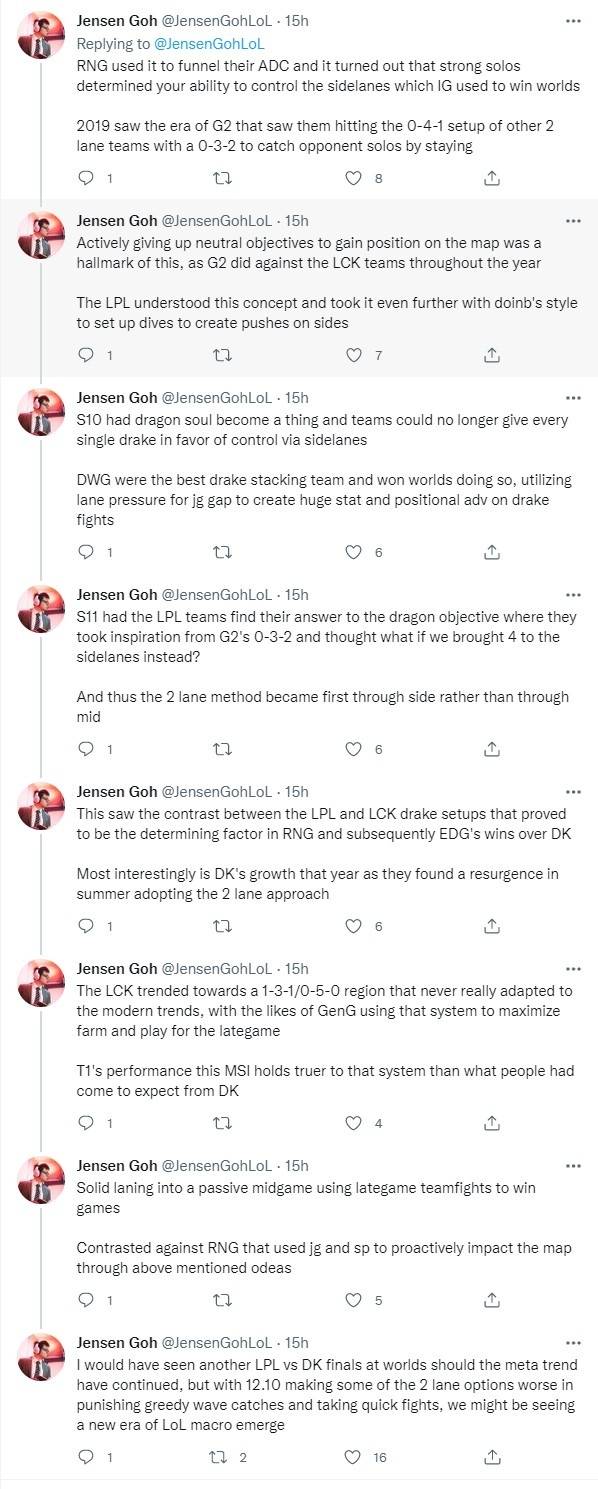The image size is (598, 1489).
Task: Like the final tweet with 16 likes
Action: click(x=352, y=1457)
